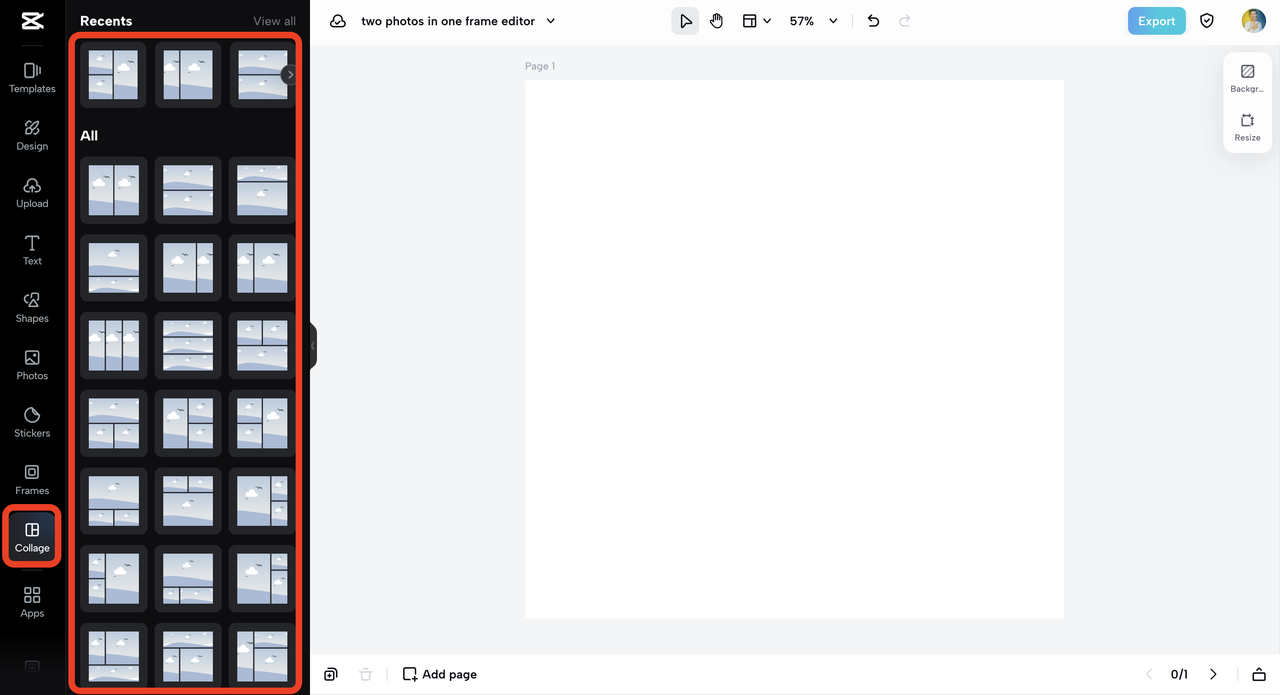Select the Collage sidebar item
Image resolution: width=1280 pixels, height=695 pixels.
(x=32, y=537)
